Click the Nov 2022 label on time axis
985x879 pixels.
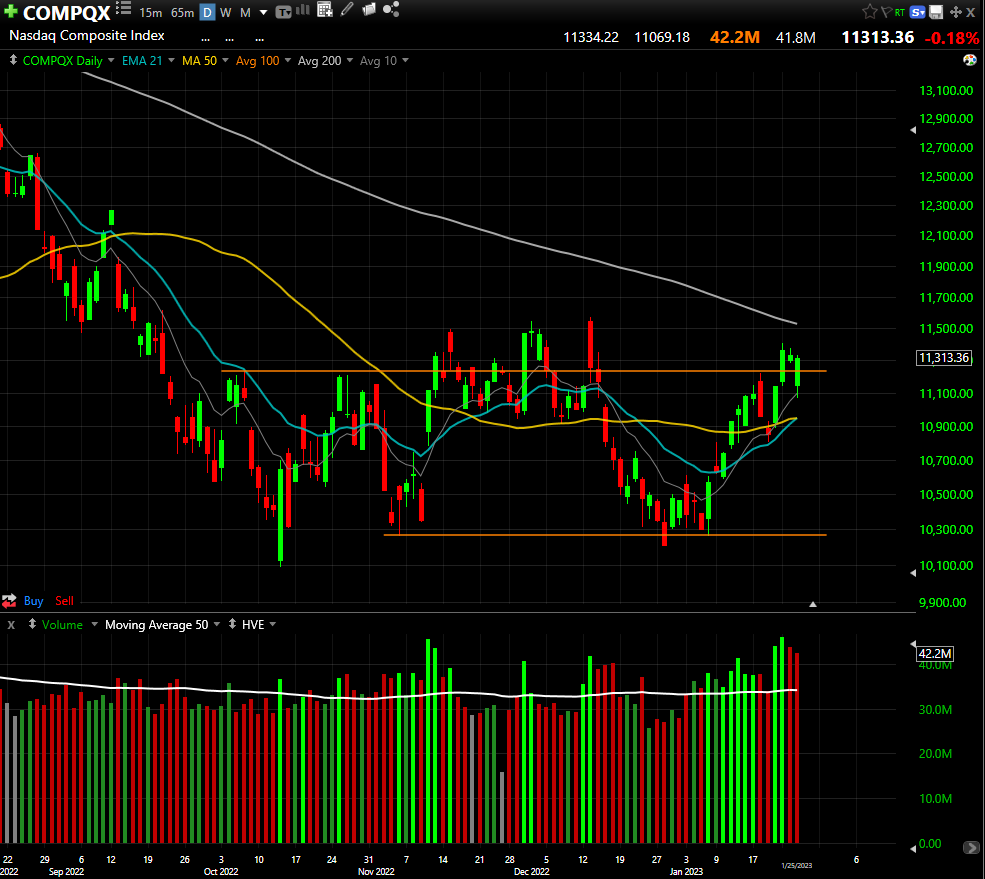click(x=376, y=871)
